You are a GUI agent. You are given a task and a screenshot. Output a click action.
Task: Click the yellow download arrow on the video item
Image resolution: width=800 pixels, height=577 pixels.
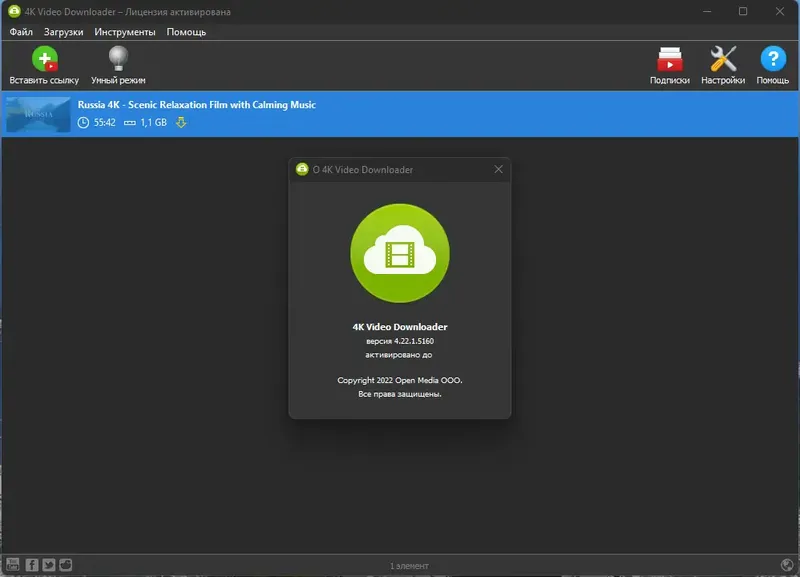(181, 124)
